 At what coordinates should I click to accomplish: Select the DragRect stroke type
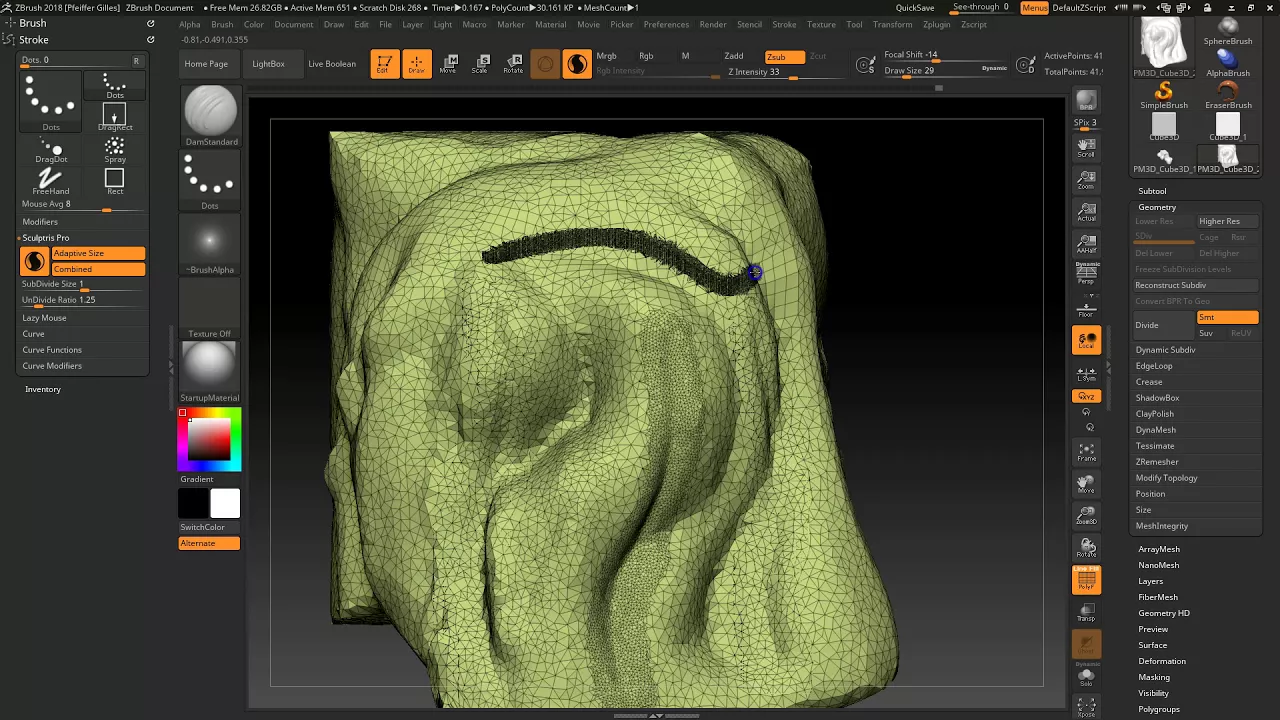point(115,118)
